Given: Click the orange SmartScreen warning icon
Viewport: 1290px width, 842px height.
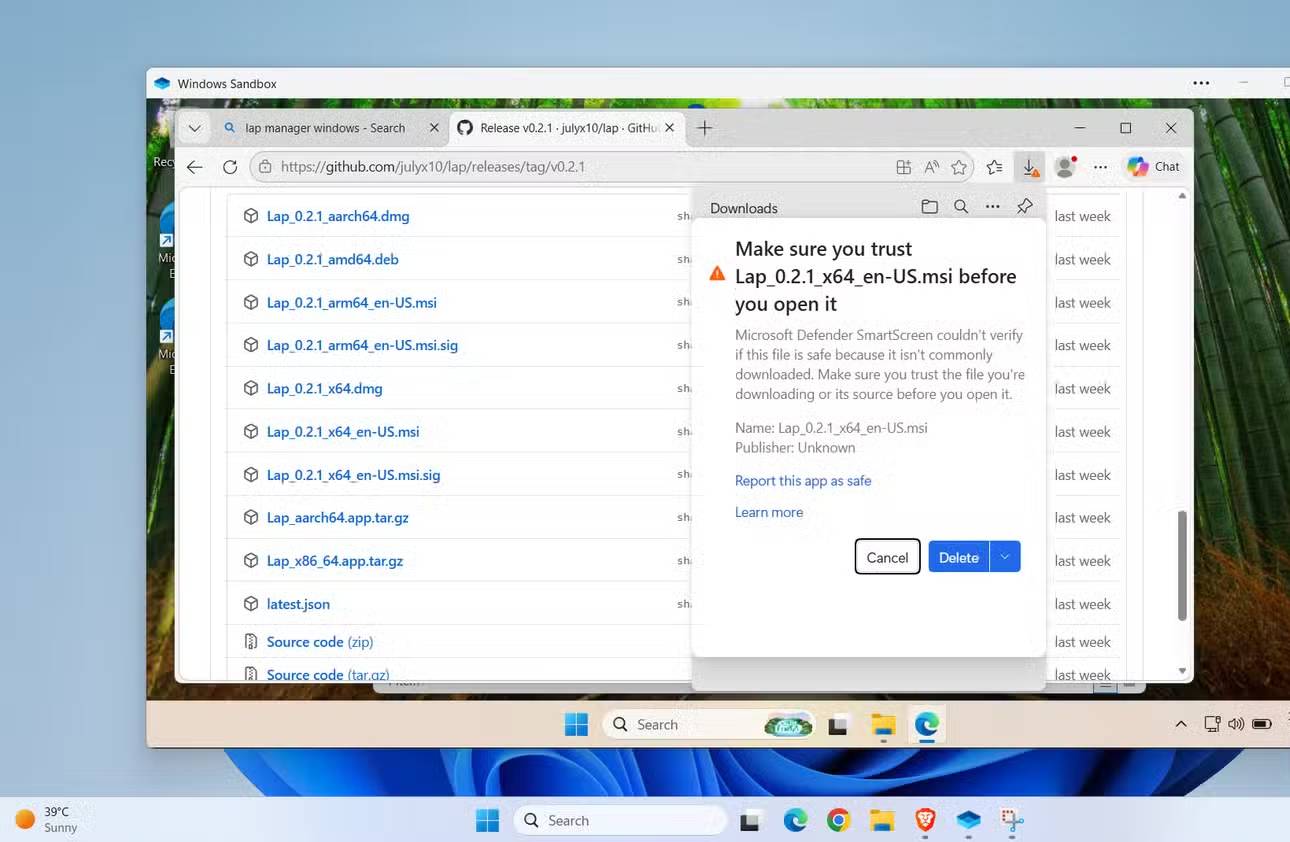Looking at the screenshot, I should click(717, 274).
